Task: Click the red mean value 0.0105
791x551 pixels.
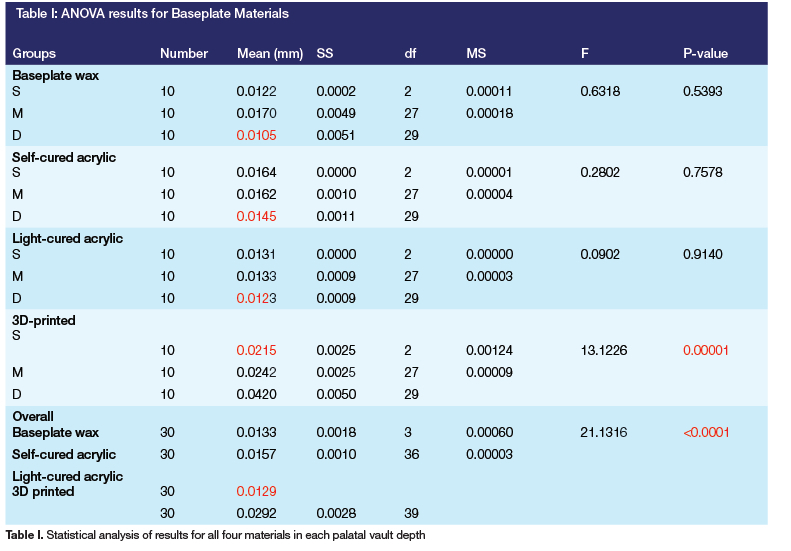Action: (x=256, y=135)
